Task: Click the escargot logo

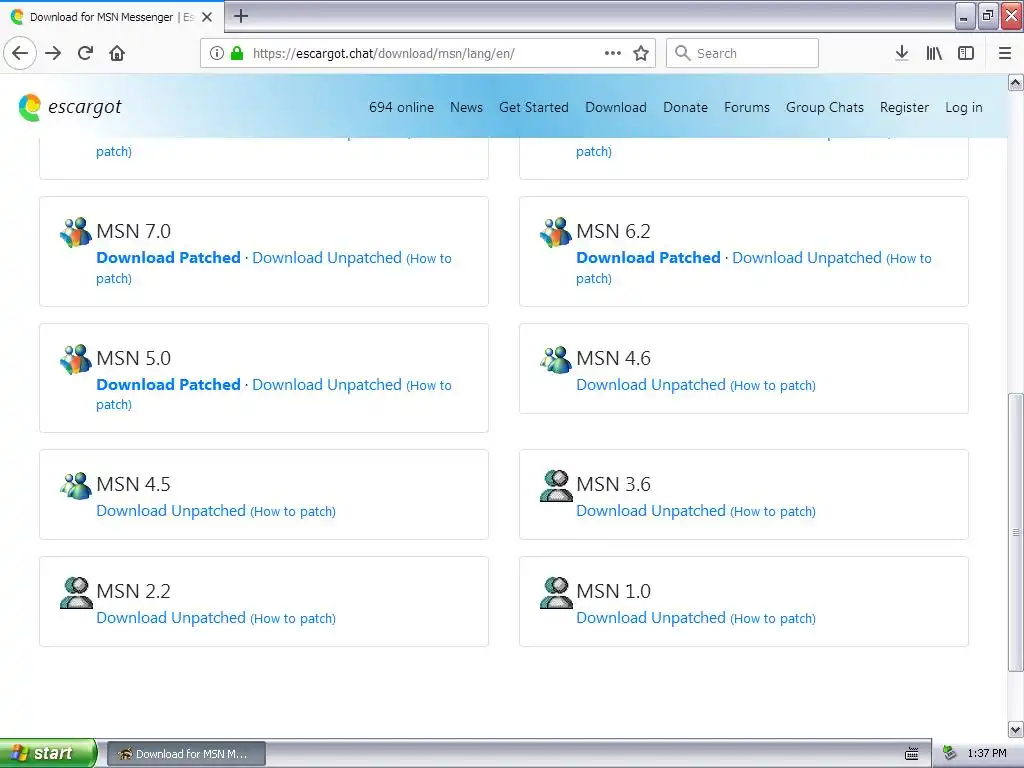Action: coord(70,107)
